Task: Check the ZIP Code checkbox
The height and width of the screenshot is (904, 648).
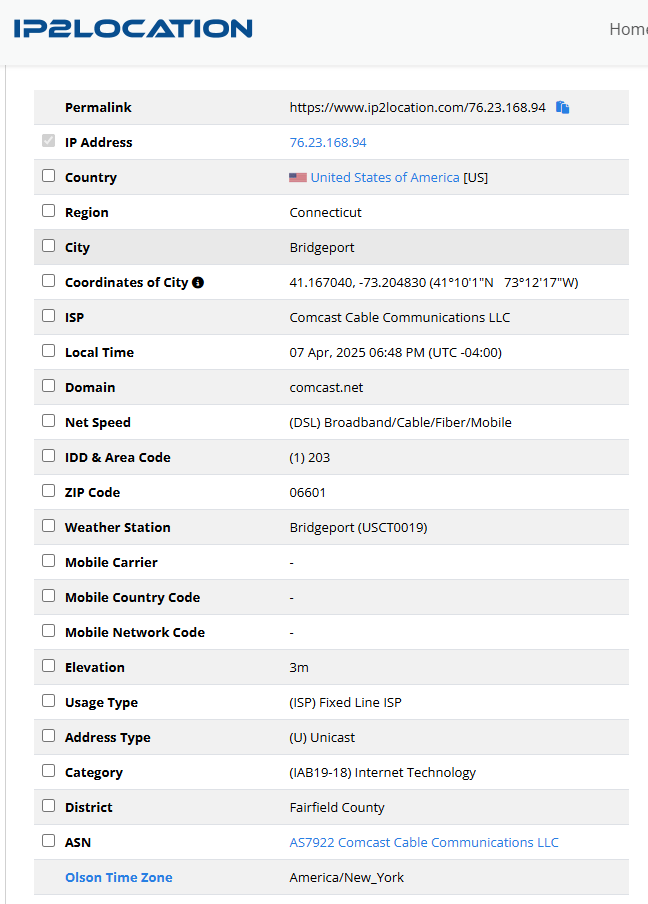Action: 48,491
